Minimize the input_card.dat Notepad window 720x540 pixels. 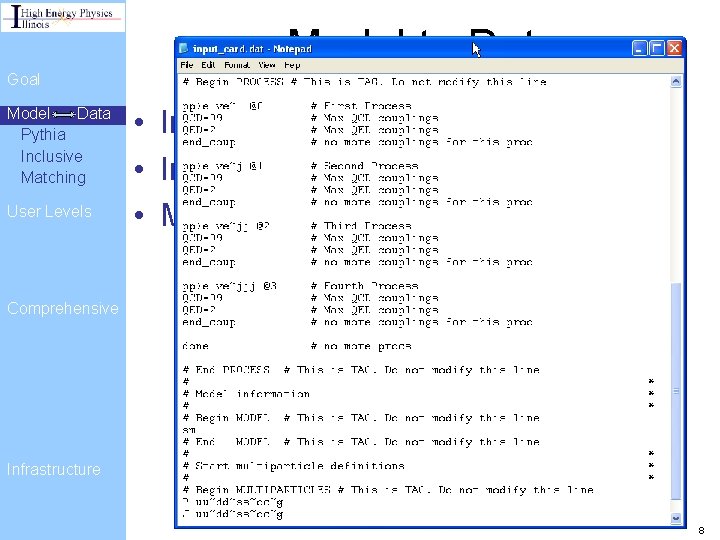[x=639, y=48]
